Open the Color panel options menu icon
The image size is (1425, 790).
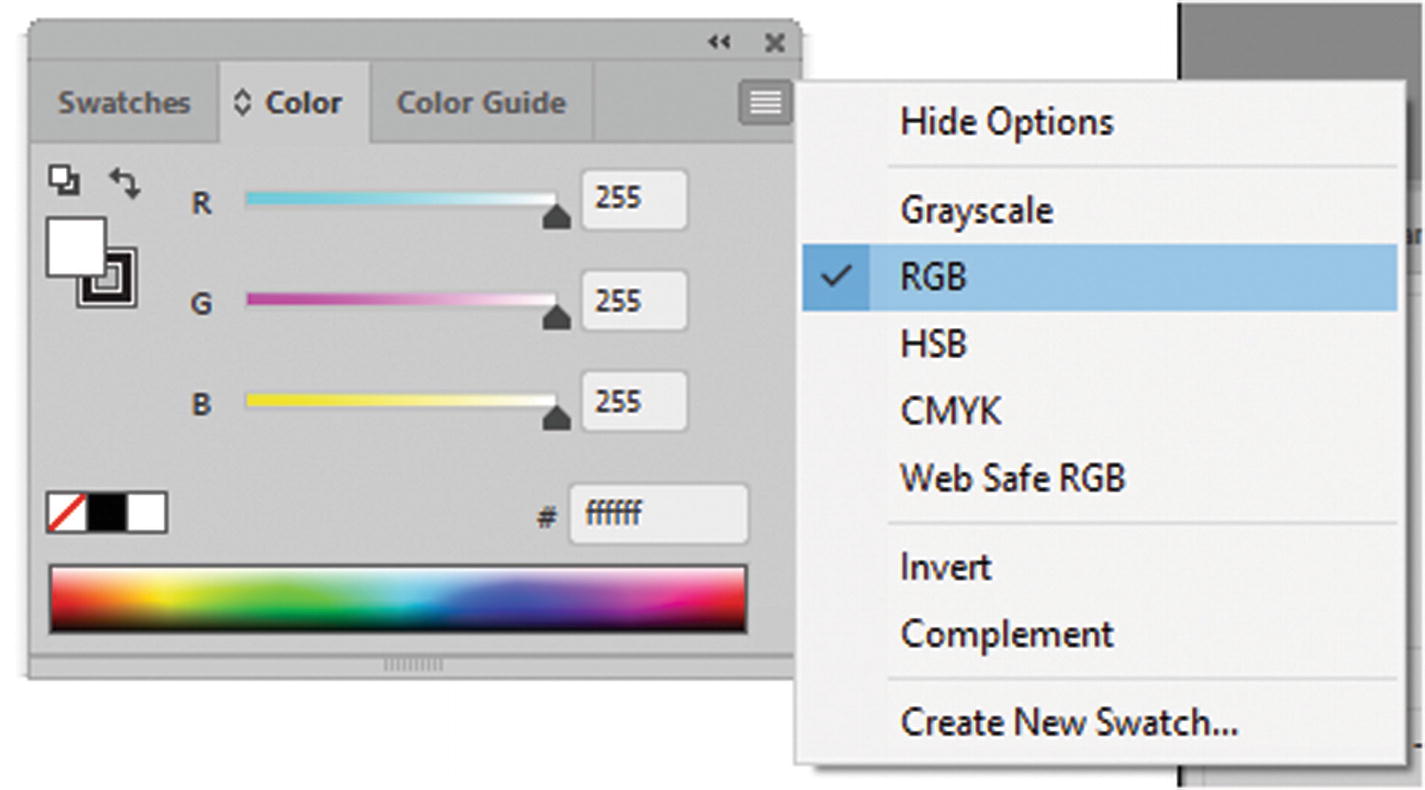click(765, 103)
